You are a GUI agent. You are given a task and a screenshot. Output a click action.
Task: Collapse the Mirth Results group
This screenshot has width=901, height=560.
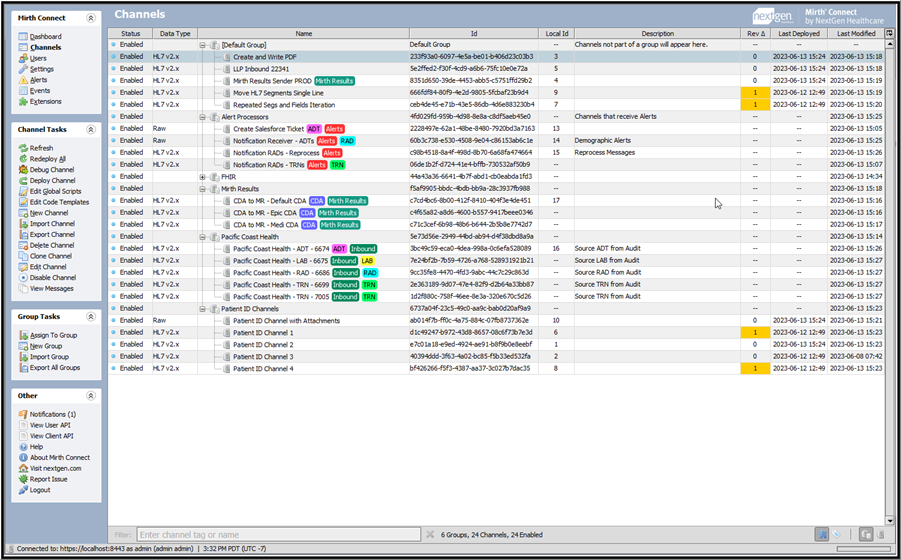pos(202,188)
